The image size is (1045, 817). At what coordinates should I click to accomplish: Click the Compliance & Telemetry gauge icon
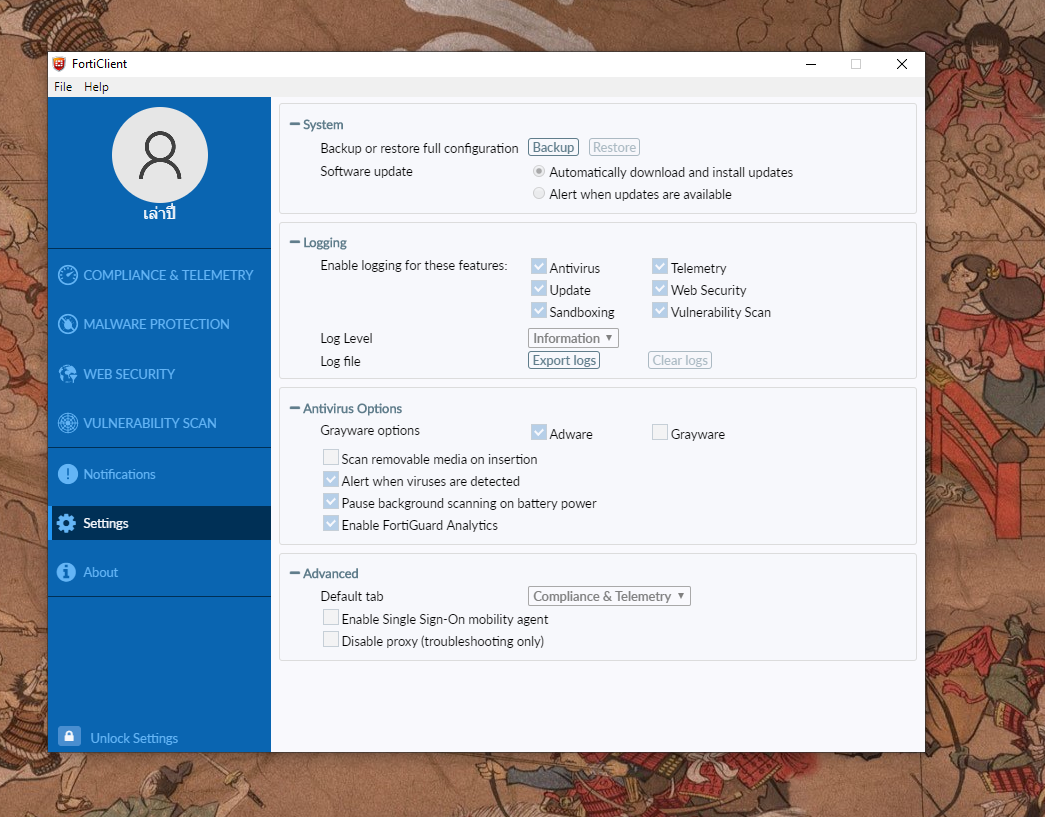67,275
